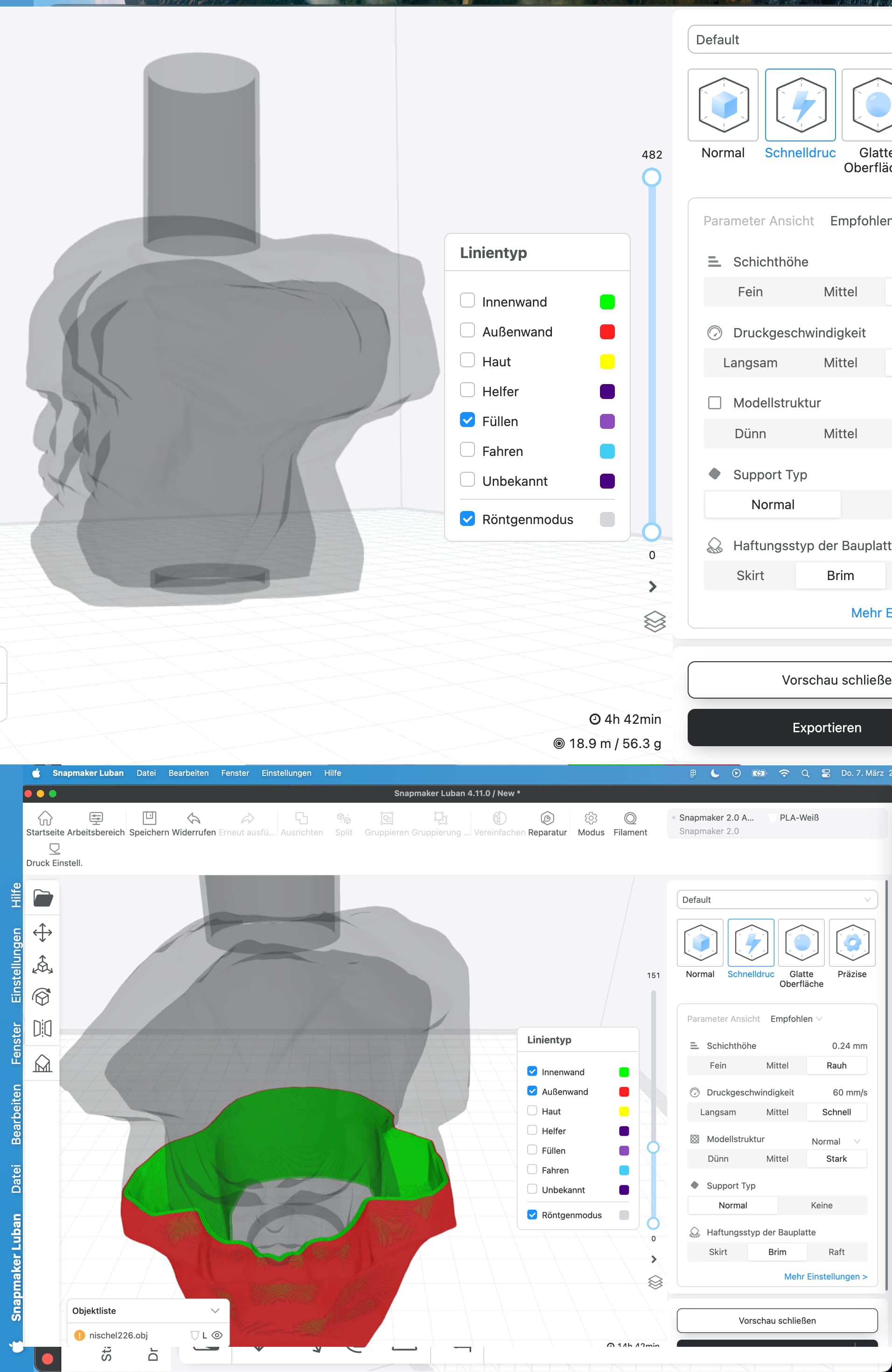This screenshot has height=1372, width=892.
Task: Toggle visibility eye for nischel226.obj
Action: (x=217, y=1335)
